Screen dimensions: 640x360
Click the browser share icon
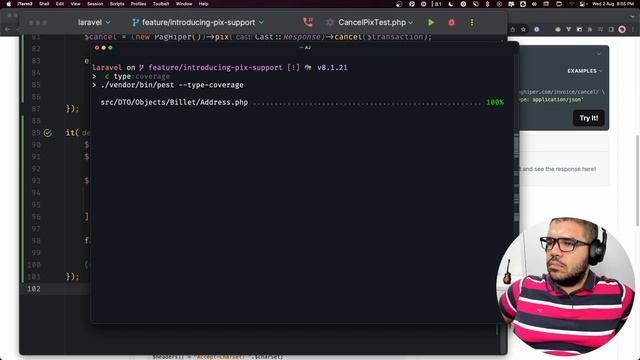coord(513,29)
